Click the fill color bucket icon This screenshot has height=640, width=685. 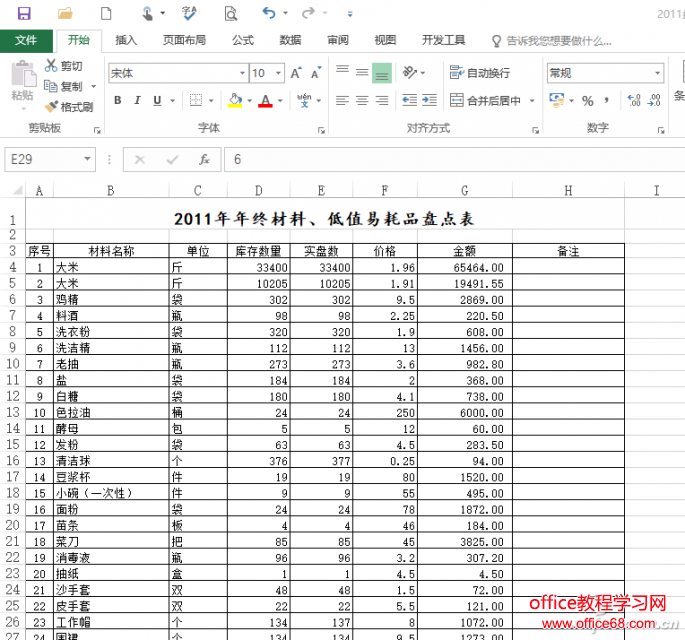[x=235, y=100]
